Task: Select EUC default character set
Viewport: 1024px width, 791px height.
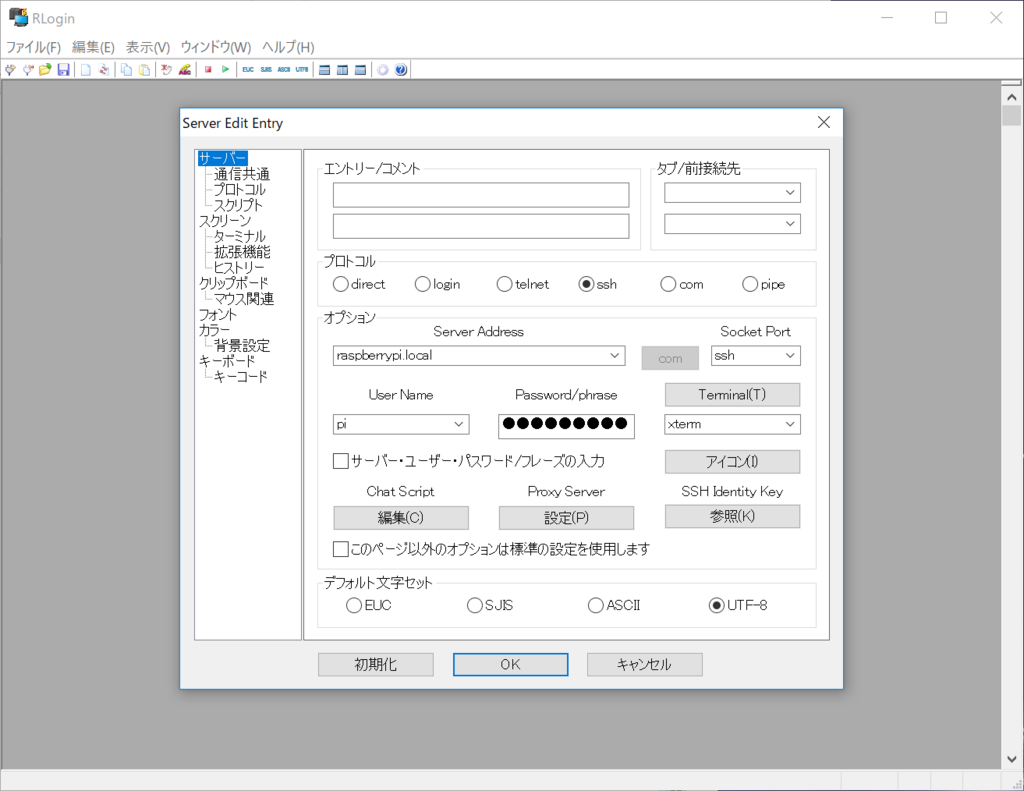Action: (x=353, y=605)
